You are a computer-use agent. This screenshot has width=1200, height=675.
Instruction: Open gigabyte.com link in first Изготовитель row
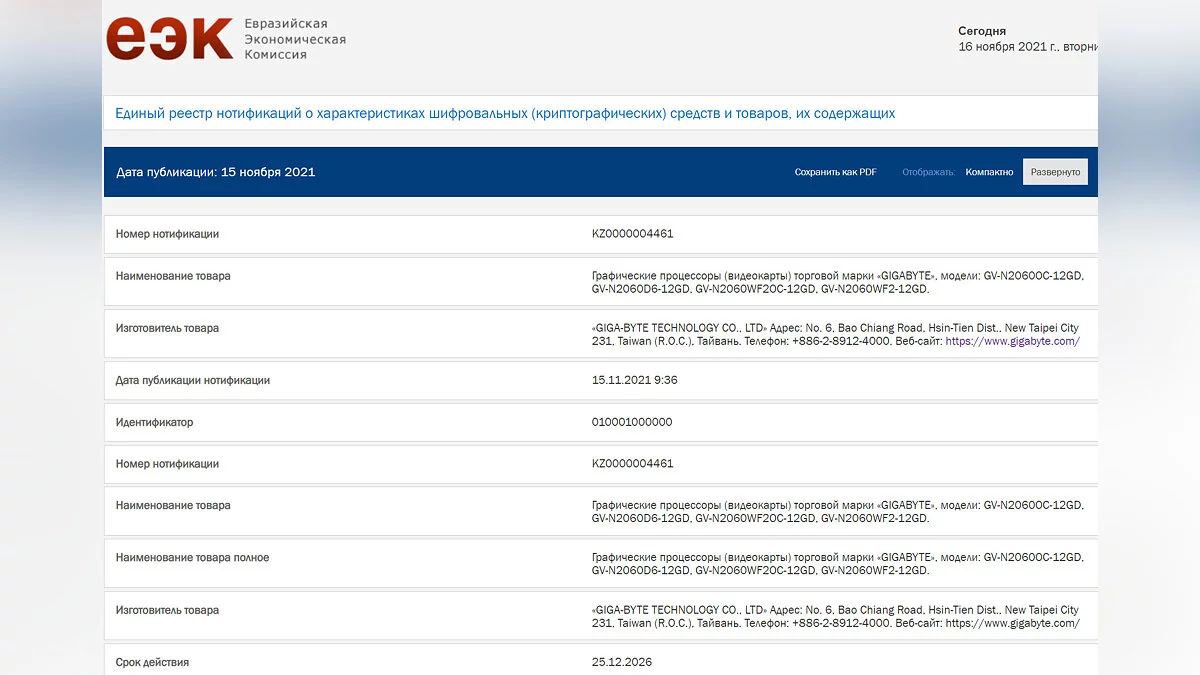[x=1012, y=341]
